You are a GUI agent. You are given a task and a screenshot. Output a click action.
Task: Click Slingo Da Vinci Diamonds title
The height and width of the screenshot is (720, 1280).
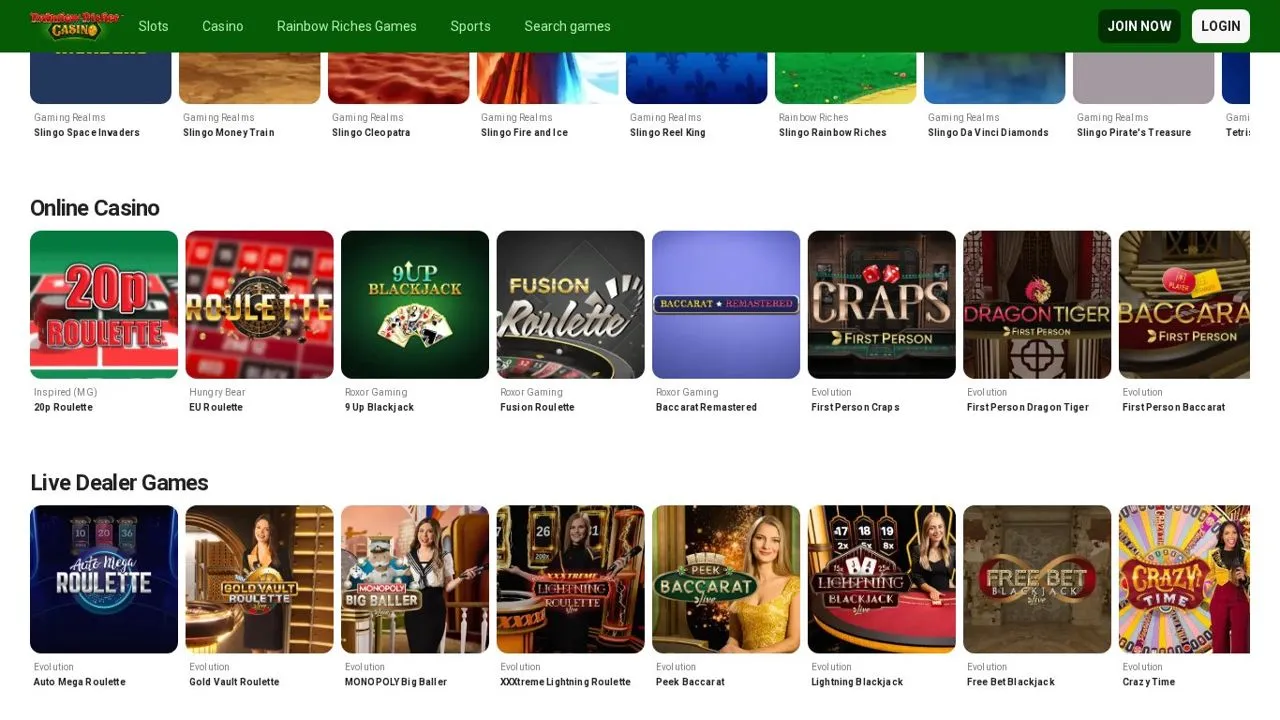988,133
